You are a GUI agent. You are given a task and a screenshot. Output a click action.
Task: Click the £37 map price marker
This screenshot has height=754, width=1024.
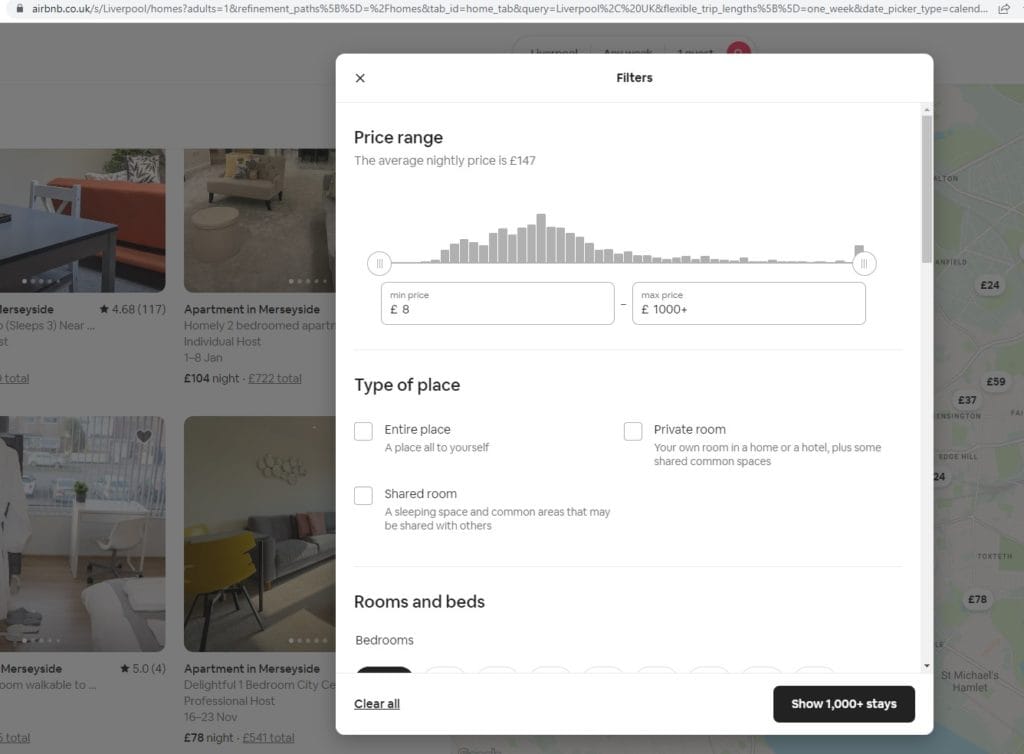tap(967, 400)
